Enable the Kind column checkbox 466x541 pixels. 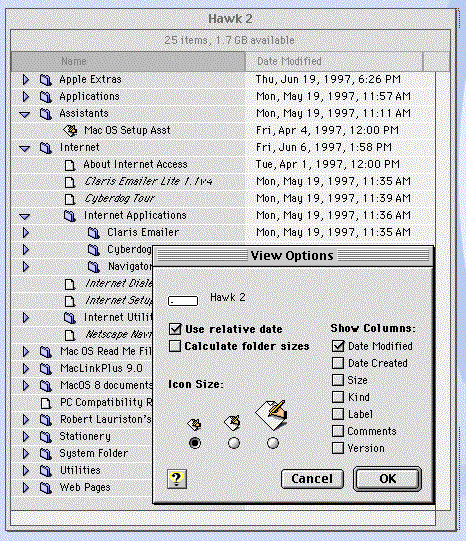(338, 397)
